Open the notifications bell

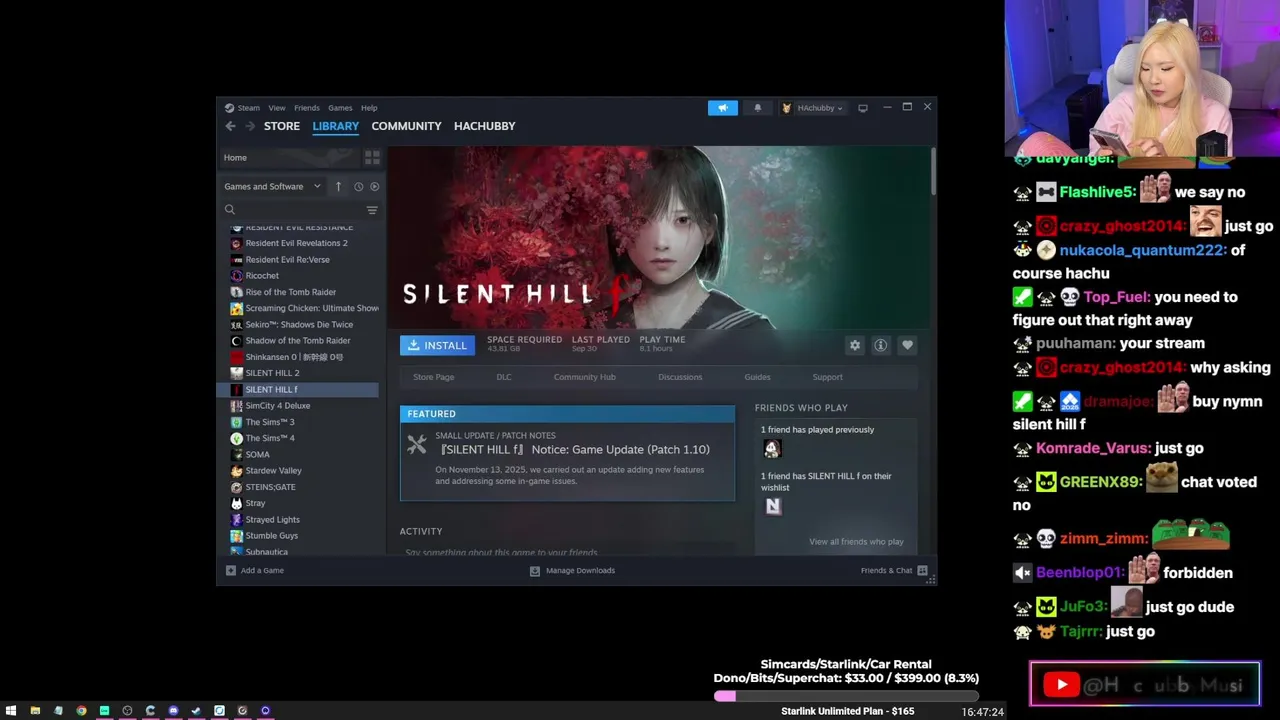click(757, 108)
